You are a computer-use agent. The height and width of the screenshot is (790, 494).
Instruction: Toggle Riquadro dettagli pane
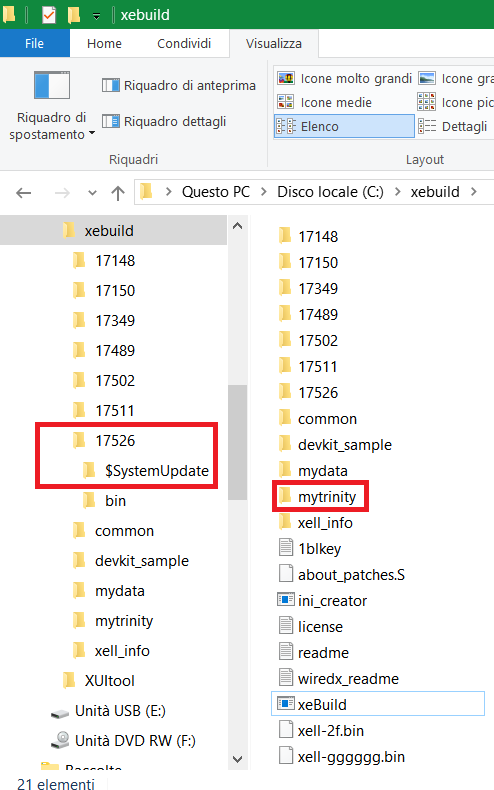[164, 121]
